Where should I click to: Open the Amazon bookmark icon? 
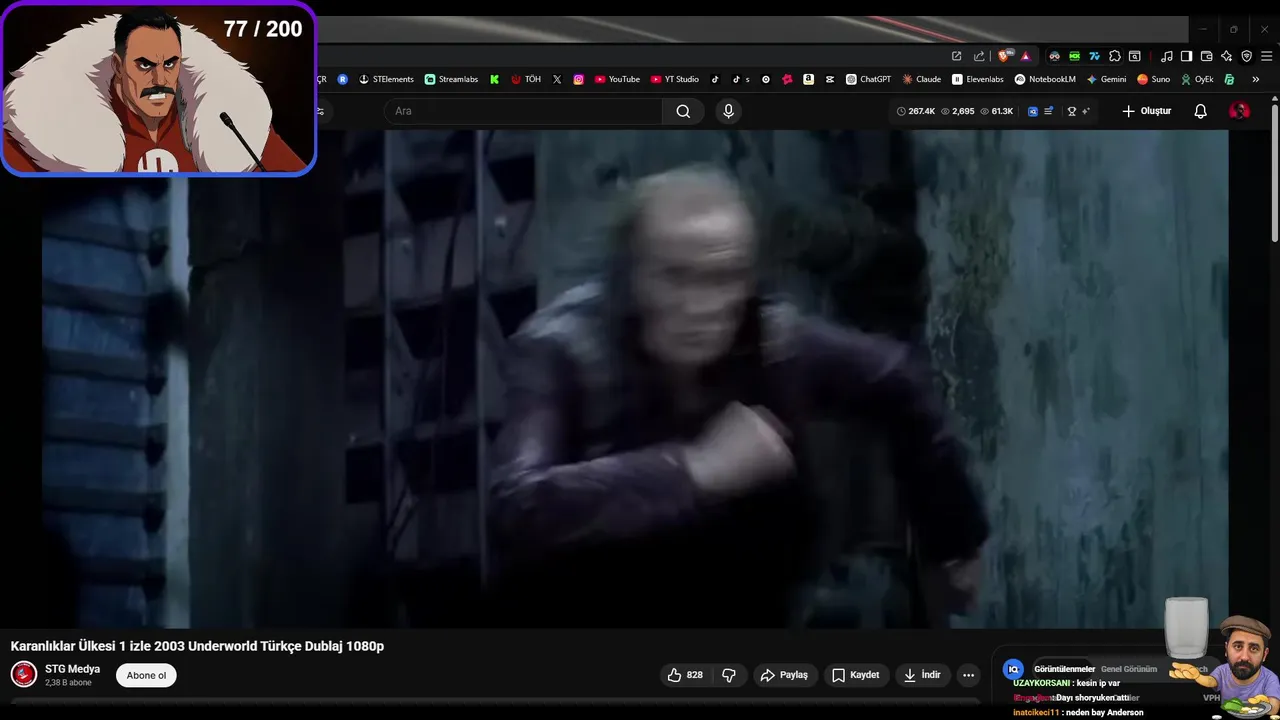808,79
